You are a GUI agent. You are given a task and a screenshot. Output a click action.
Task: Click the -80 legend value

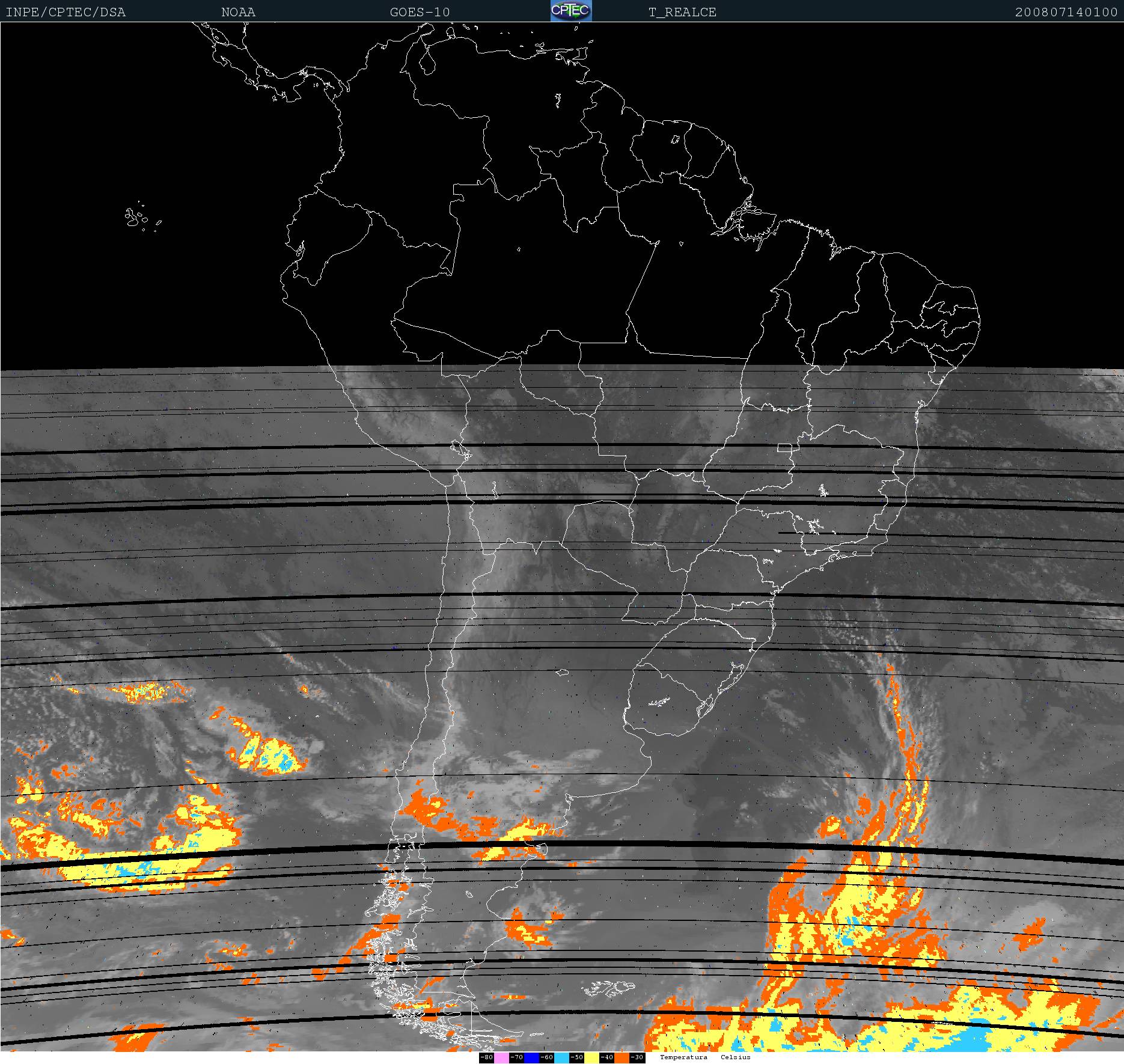pos(486,1057)
